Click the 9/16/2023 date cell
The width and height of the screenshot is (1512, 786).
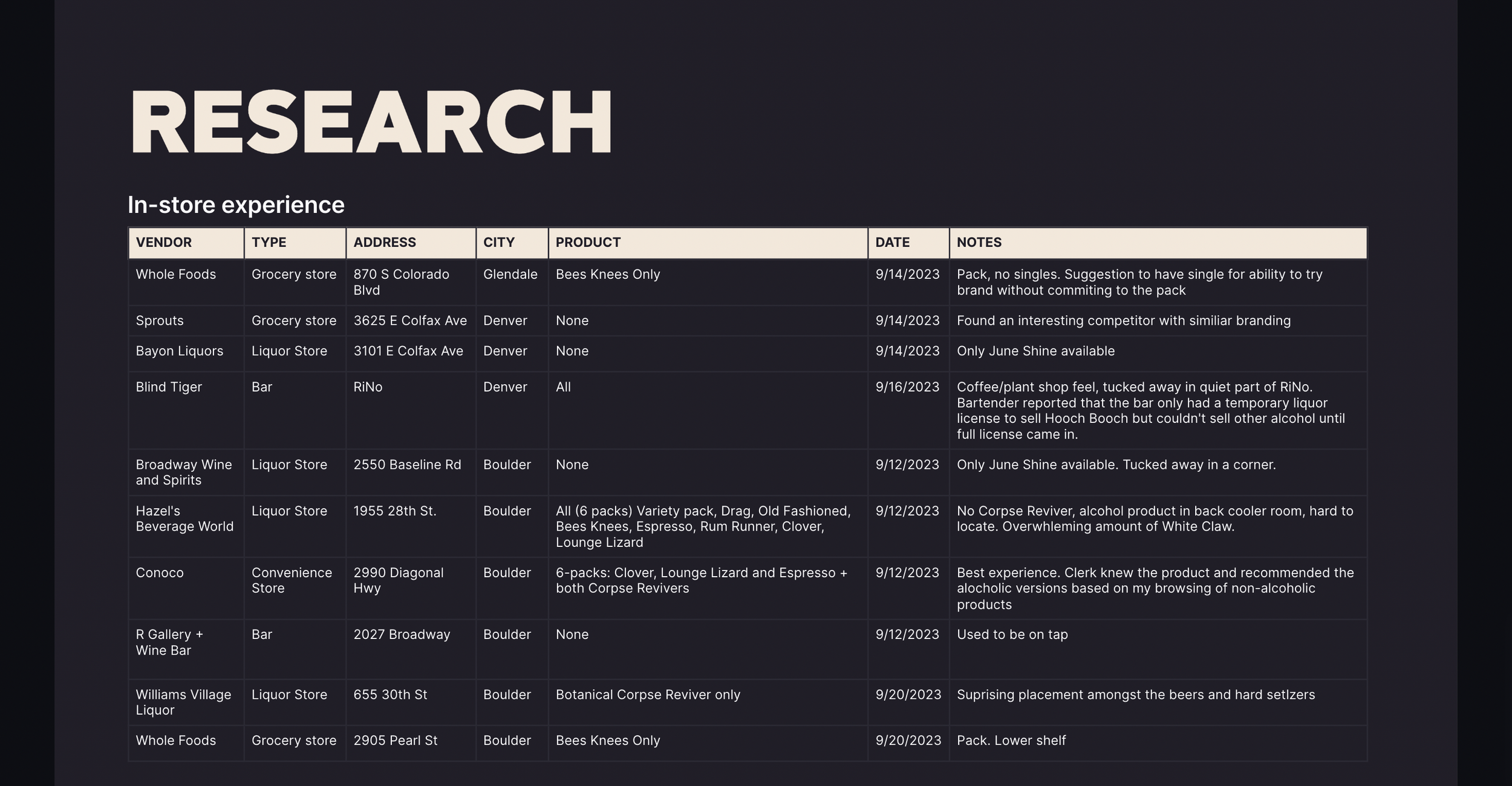point(909,410)
